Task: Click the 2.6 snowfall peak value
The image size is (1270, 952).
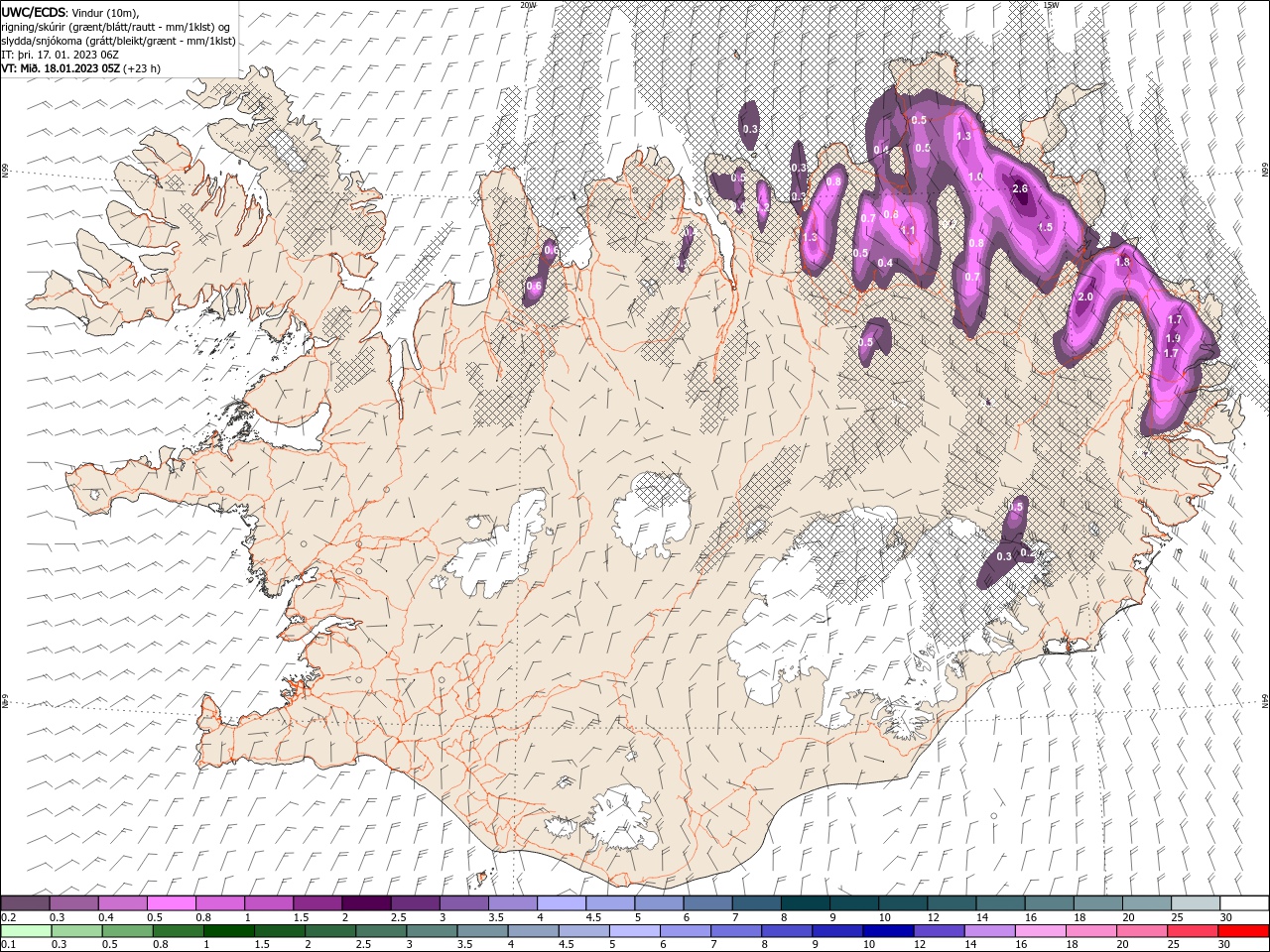Action: pos(1019,188)
